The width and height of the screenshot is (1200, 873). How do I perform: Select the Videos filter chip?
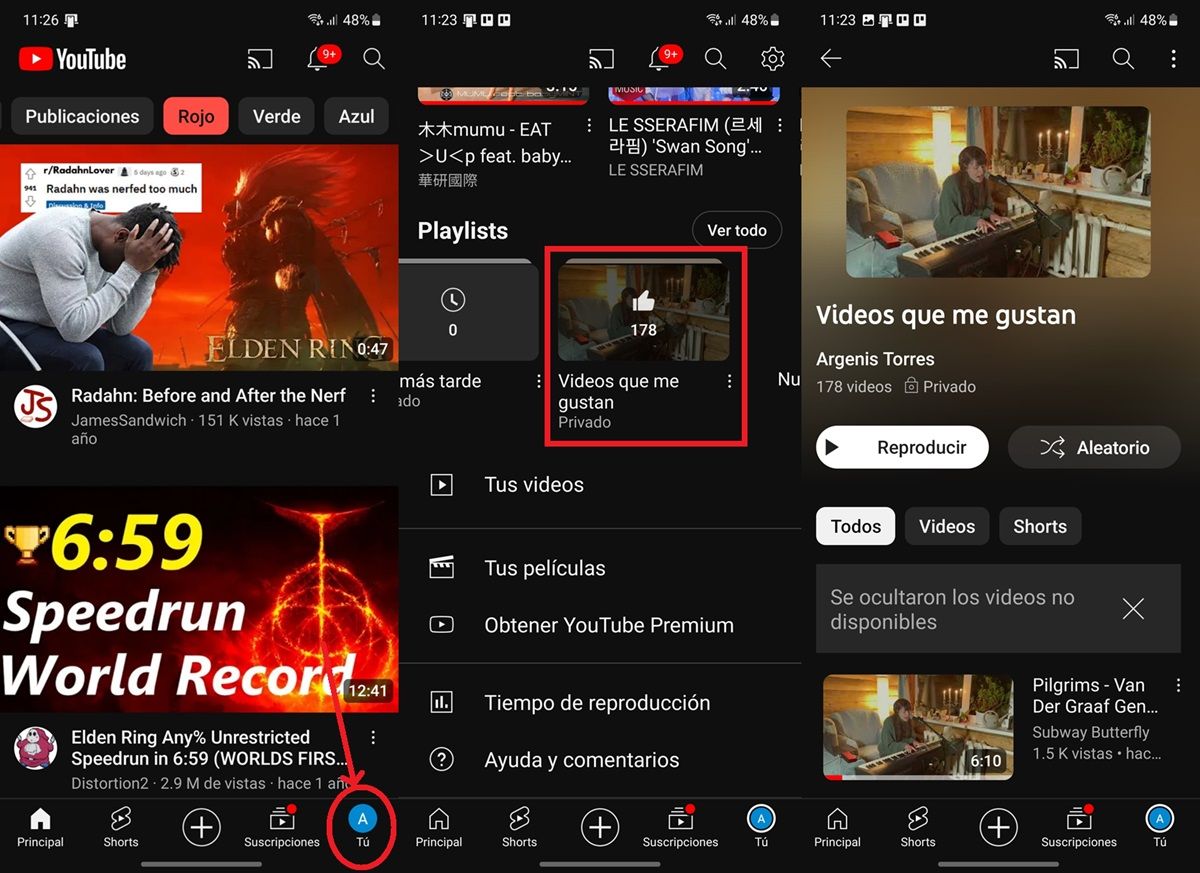947,526
